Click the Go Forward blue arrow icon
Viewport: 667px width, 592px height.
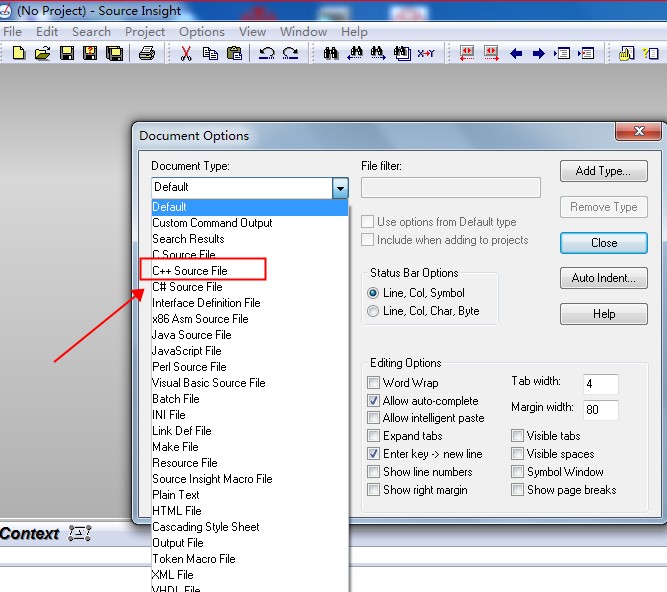click(539, 54)
